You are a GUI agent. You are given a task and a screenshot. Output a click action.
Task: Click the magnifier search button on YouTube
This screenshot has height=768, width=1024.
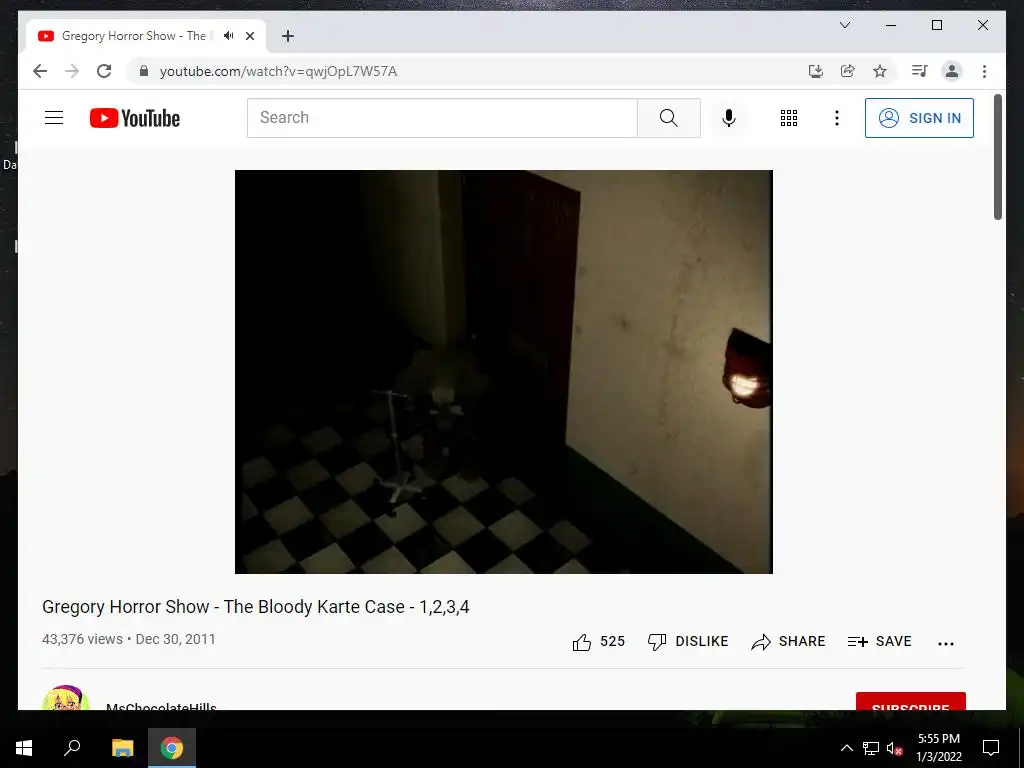point(669,118)
